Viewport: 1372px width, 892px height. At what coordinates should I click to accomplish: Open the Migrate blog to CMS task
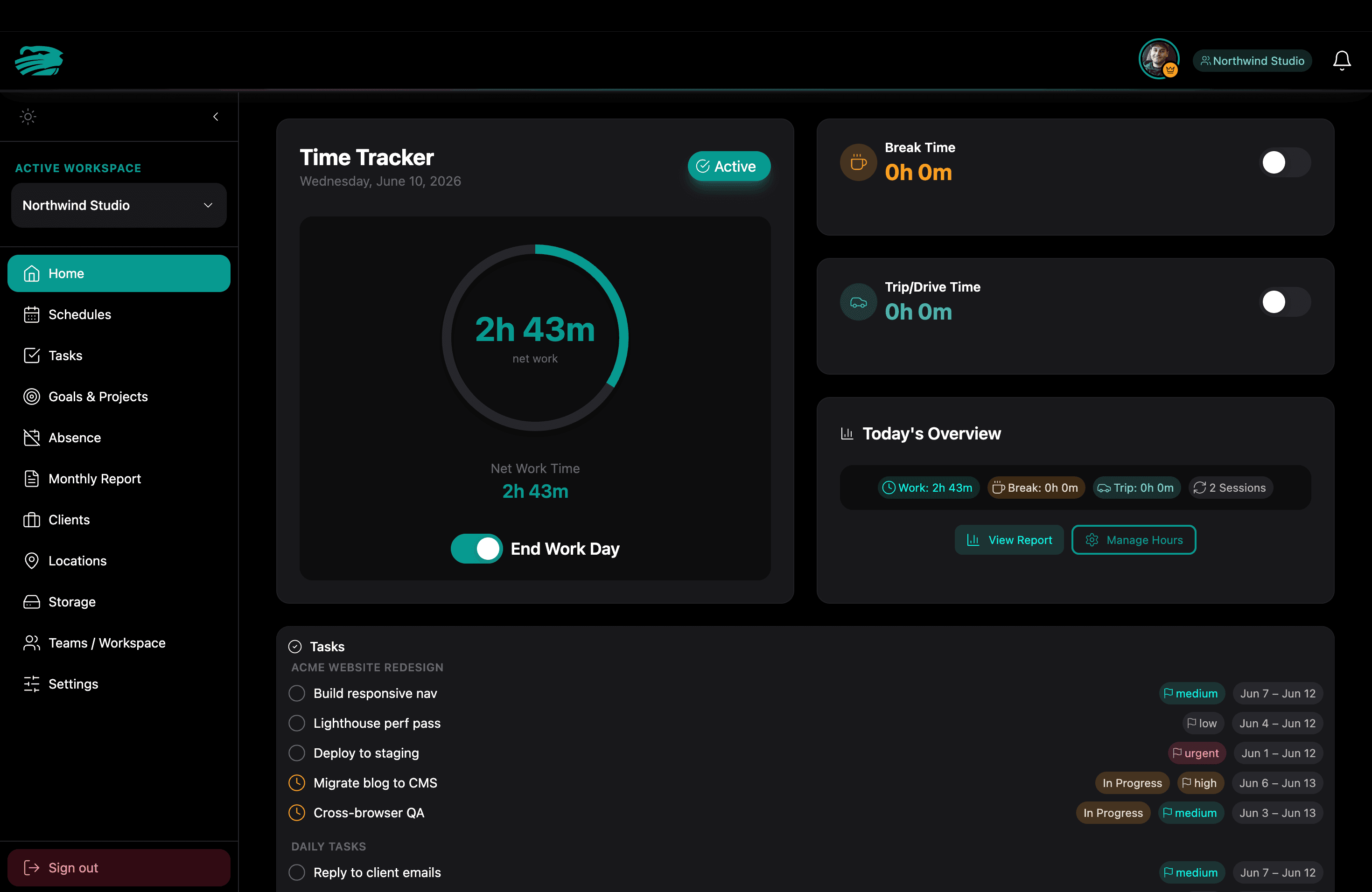[375, 783]
